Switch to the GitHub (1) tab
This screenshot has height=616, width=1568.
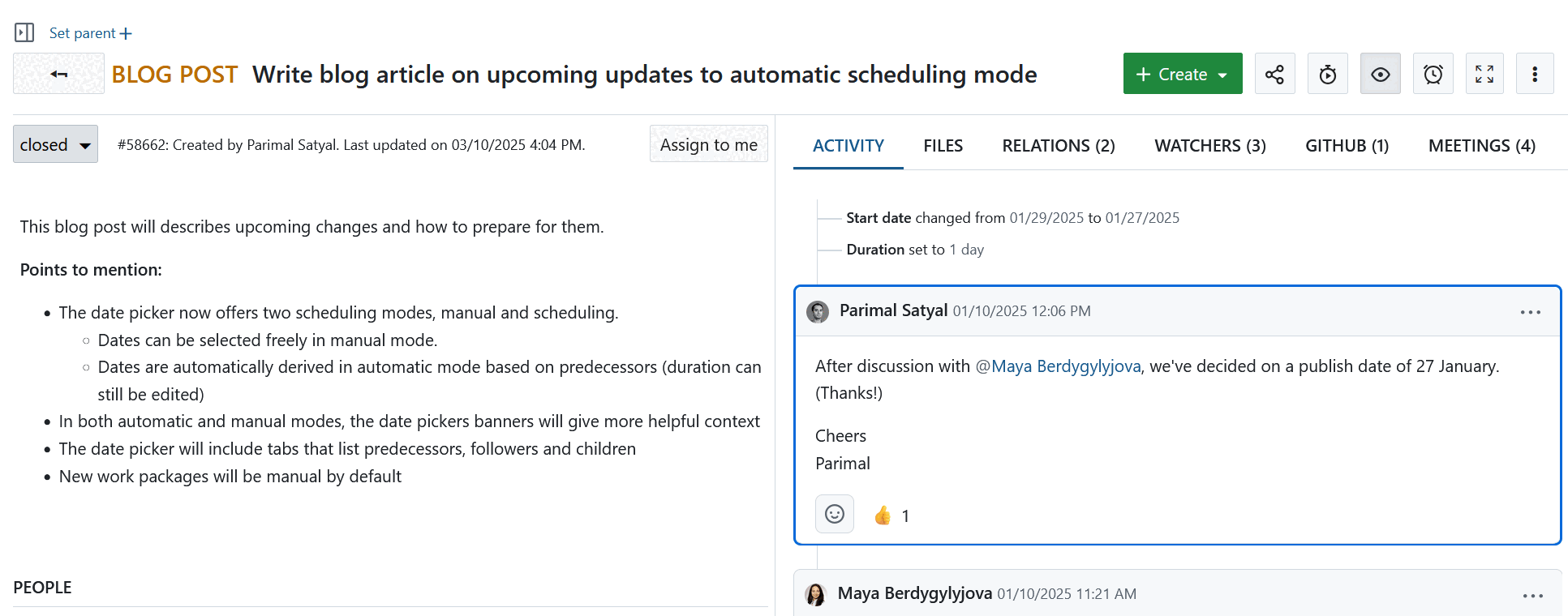pos(1347,146)
